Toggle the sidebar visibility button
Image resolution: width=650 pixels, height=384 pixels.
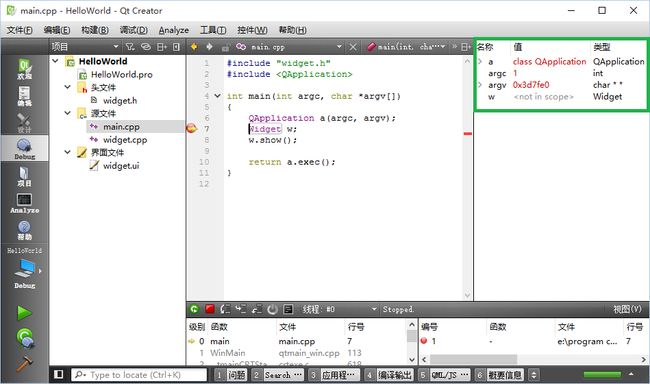point(58,374)
